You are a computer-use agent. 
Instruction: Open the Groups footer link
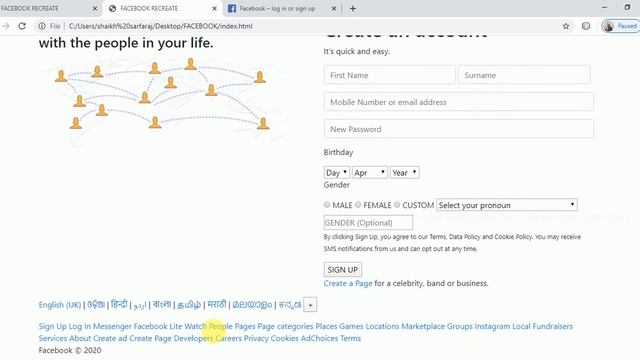[460, 326]
